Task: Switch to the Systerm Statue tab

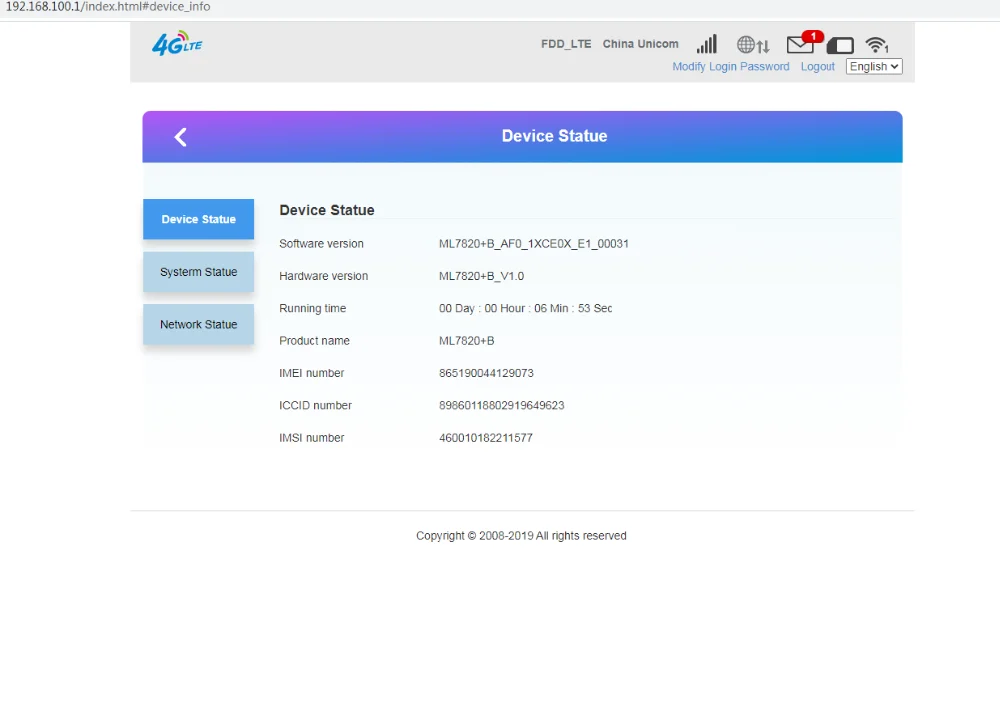Action: coord(198,272)
